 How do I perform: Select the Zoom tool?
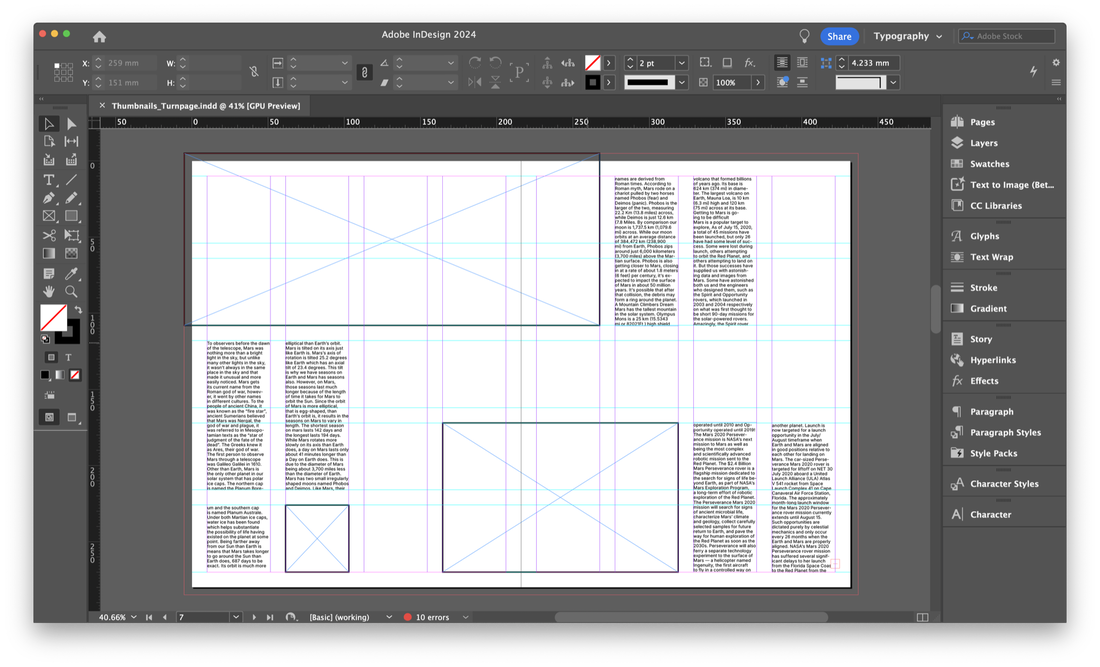coord(72,291)
